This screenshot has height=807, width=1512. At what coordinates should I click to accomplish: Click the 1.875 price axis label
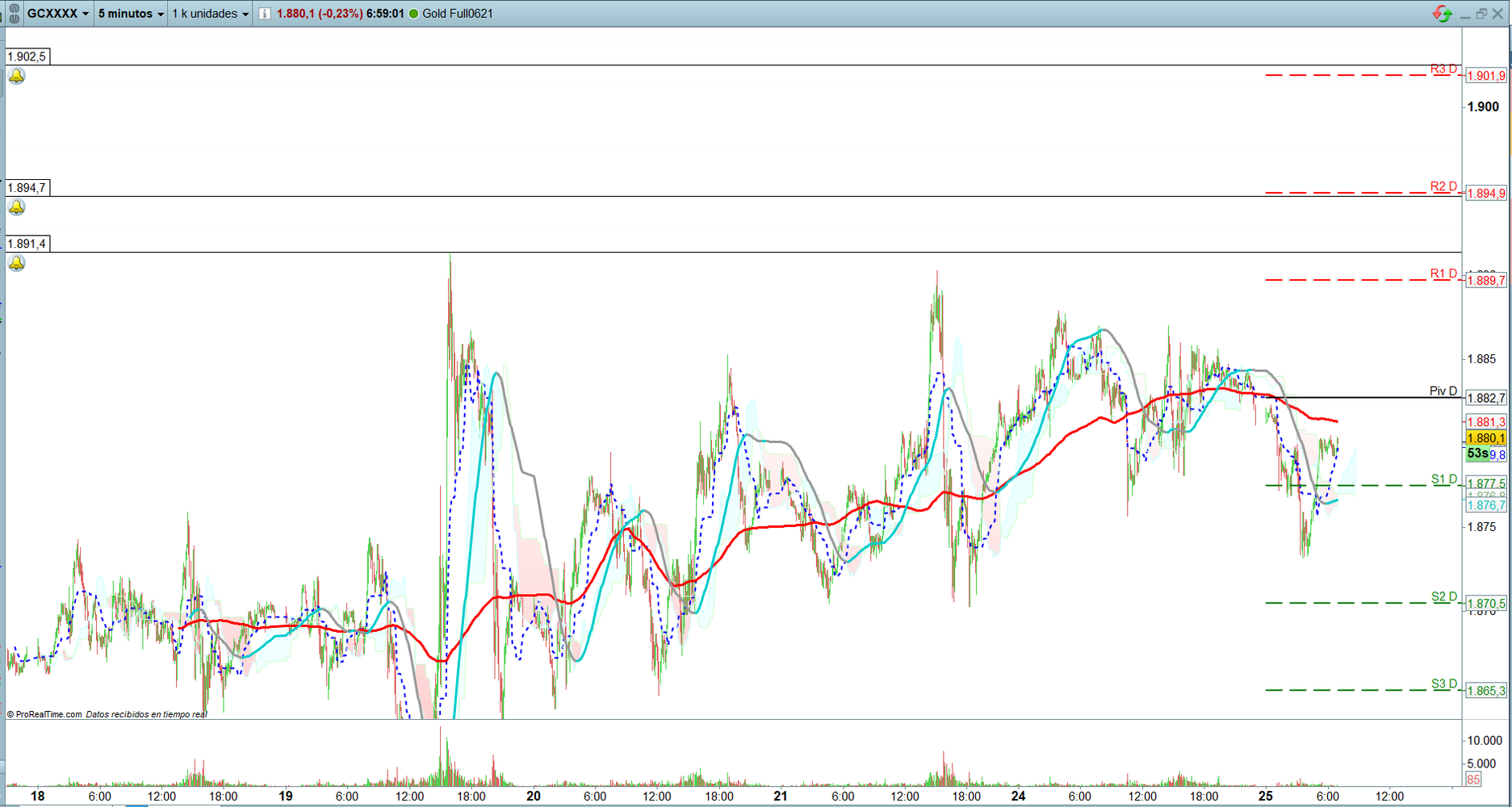1481,527
